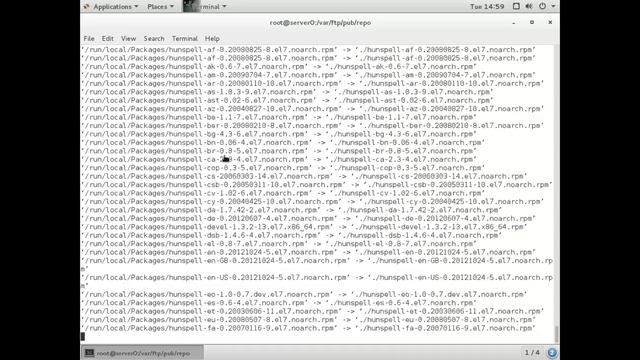Screen dimensions: 640x360
Task: Click the hunspell-be-1.1-7 output line
Action: click(x=279, y=117)
